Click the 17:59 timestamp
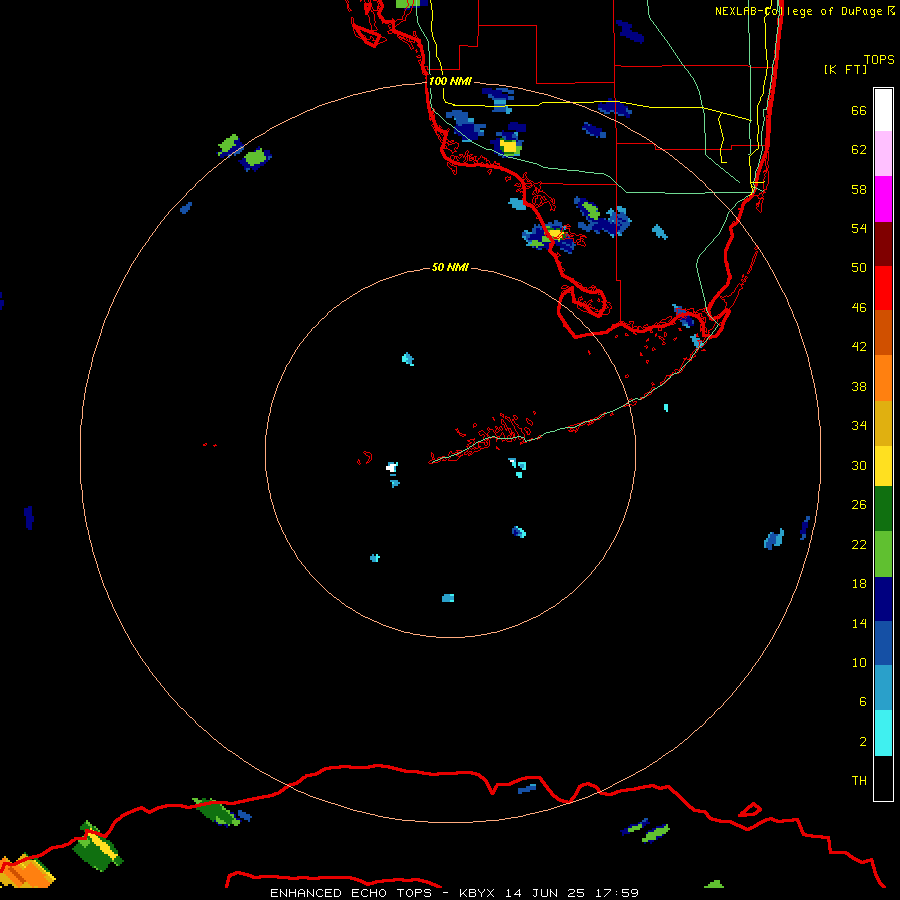This screenshot has height=900, width=900. pos(616,893)
